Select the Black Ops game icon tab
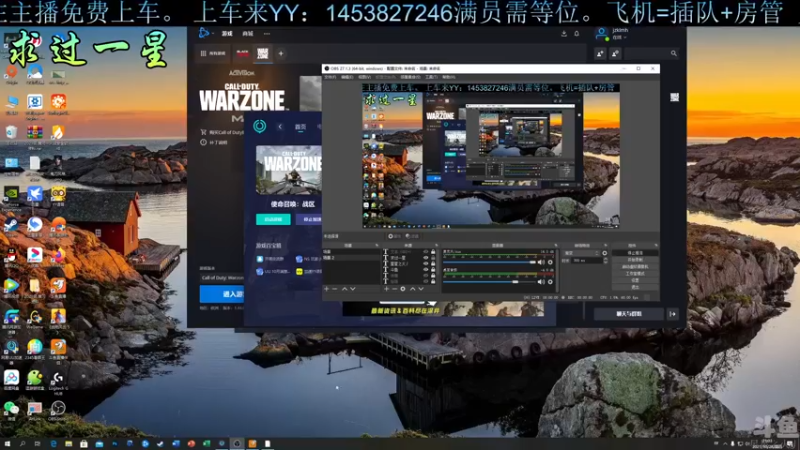 coord(242,53)
